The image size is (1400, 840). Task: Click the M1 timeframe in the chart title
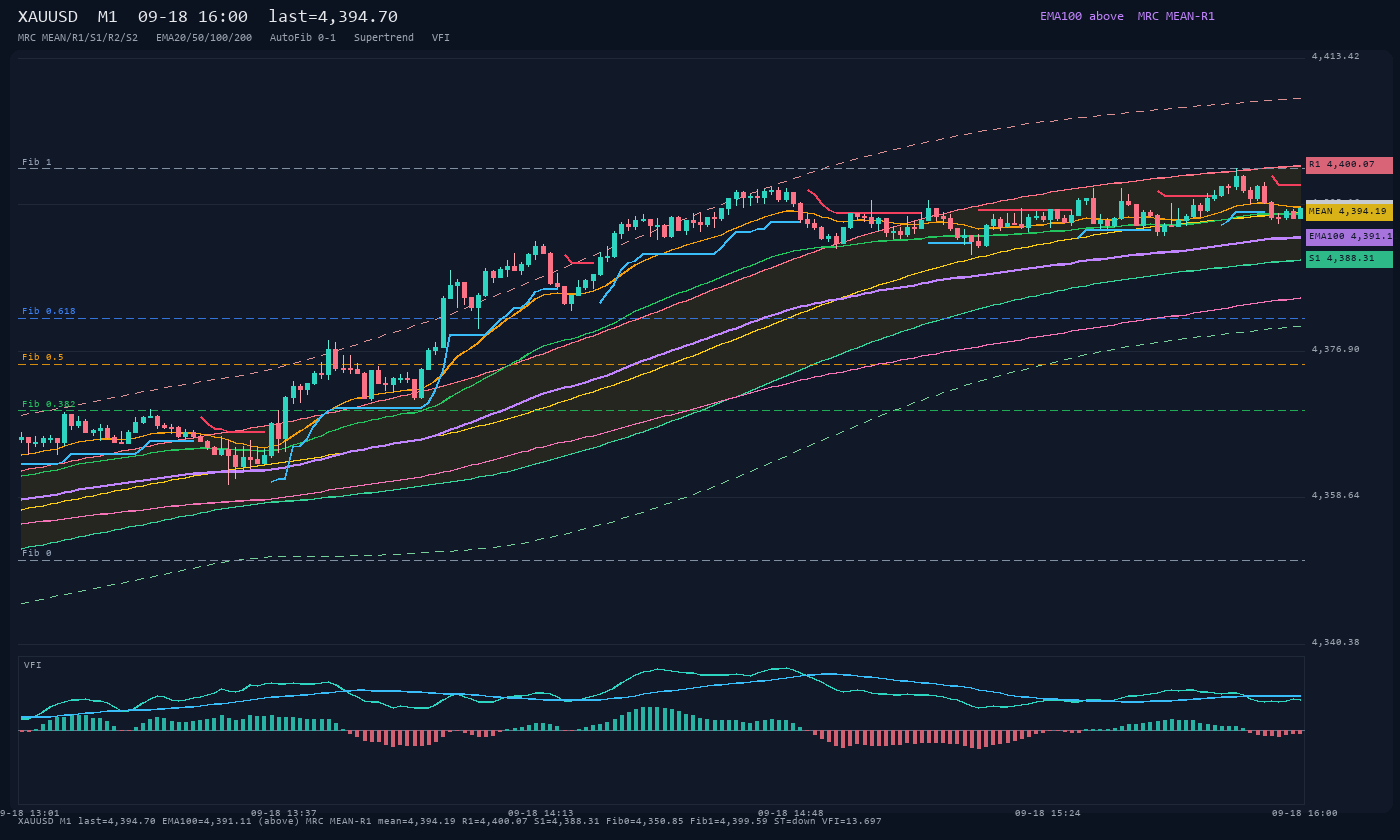pos(108,17)
